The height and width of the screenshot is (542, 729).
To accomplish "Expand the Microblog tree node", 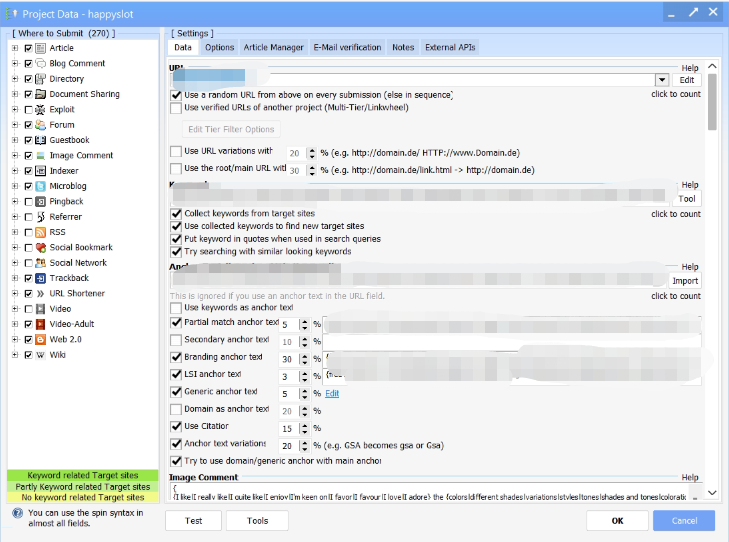I will point(15,186).
